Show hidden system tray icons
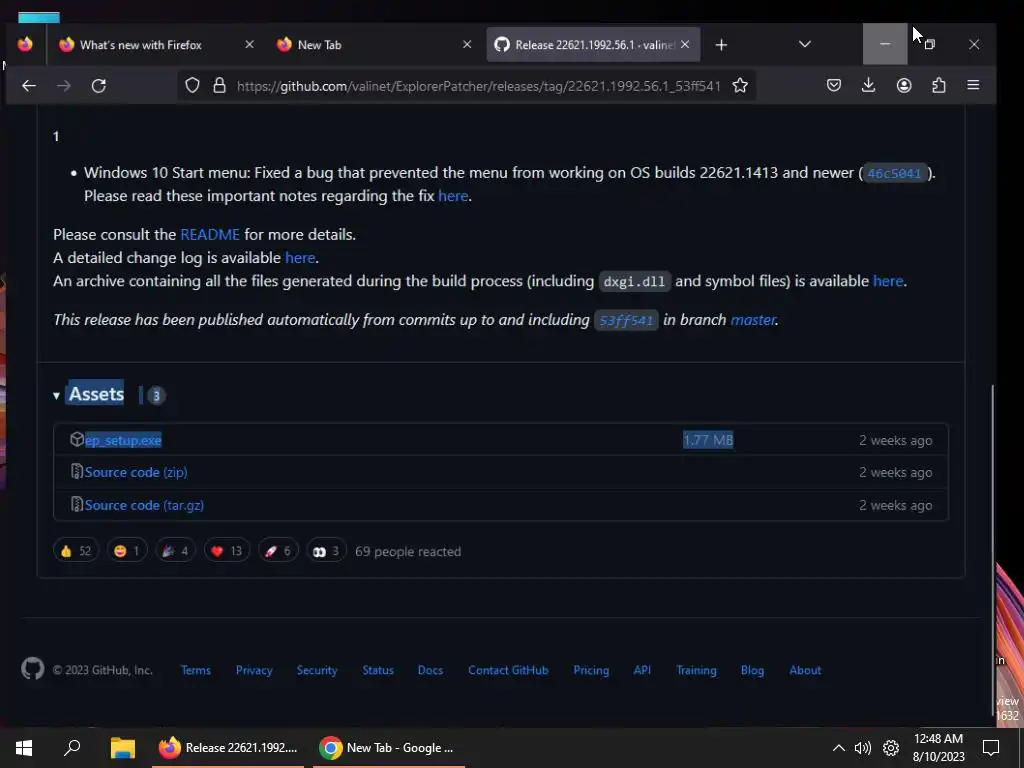 point(839,748)
